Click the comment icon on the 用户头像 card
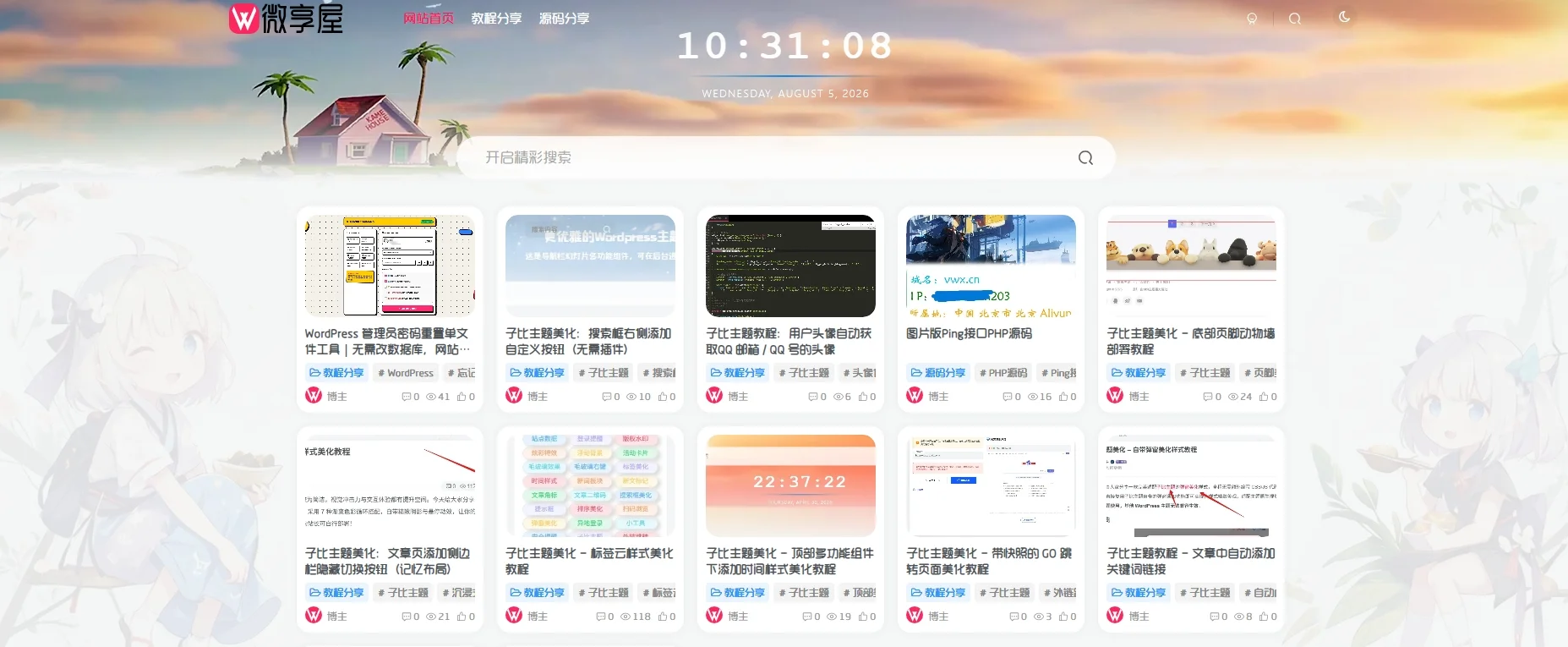Screen dimensions: 1568x647 pos(812,397)
